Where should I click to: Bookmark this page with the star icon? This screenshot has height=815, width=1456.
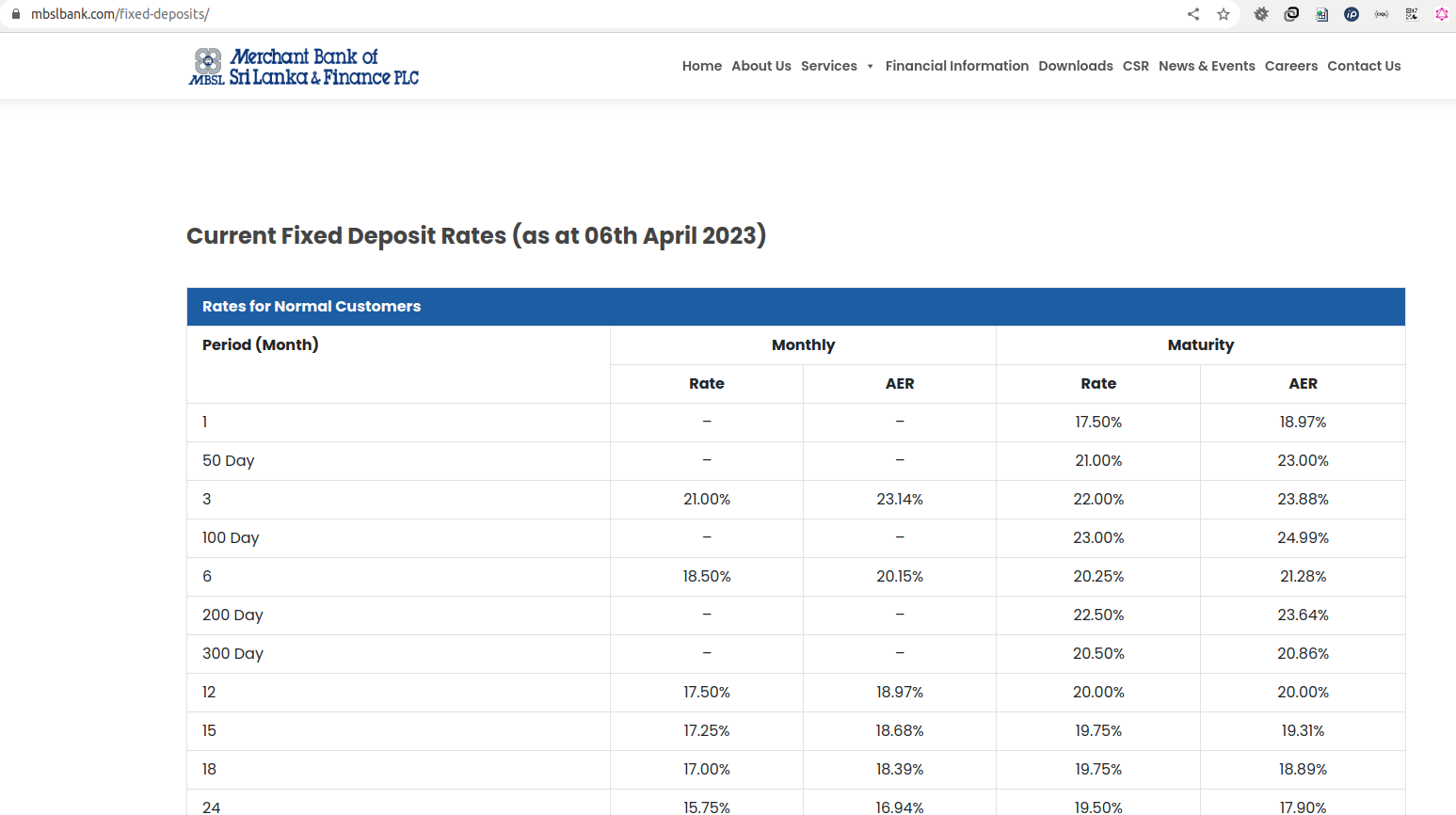(x=1224, y=14)
